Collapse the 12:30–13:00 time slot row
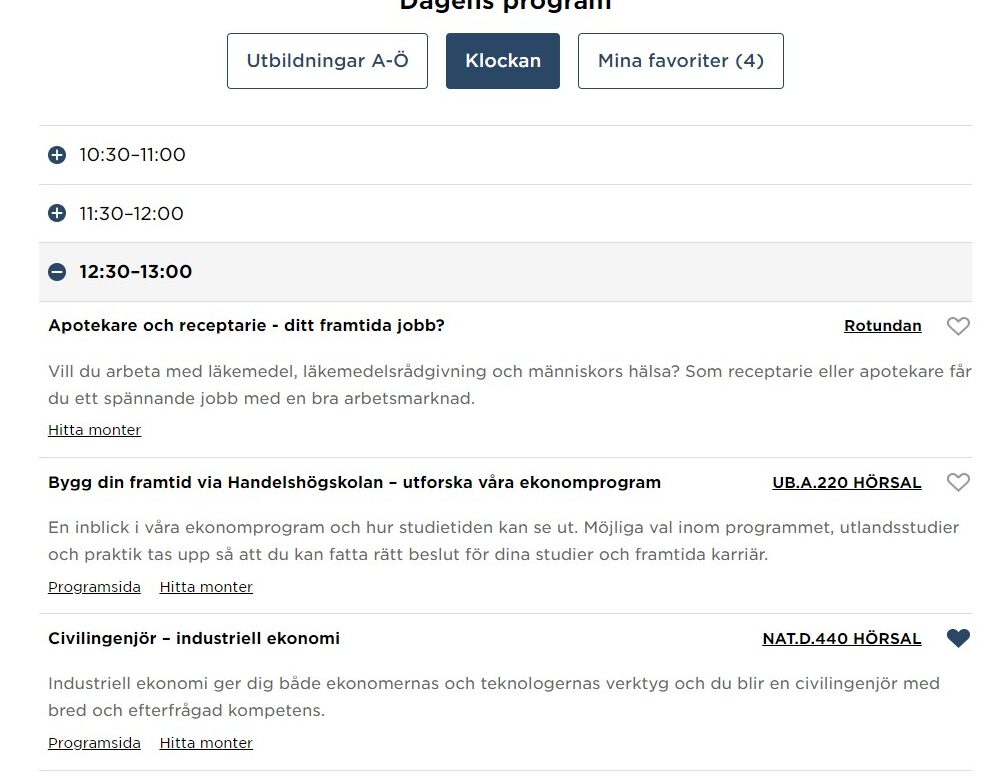 coord(506,272)
